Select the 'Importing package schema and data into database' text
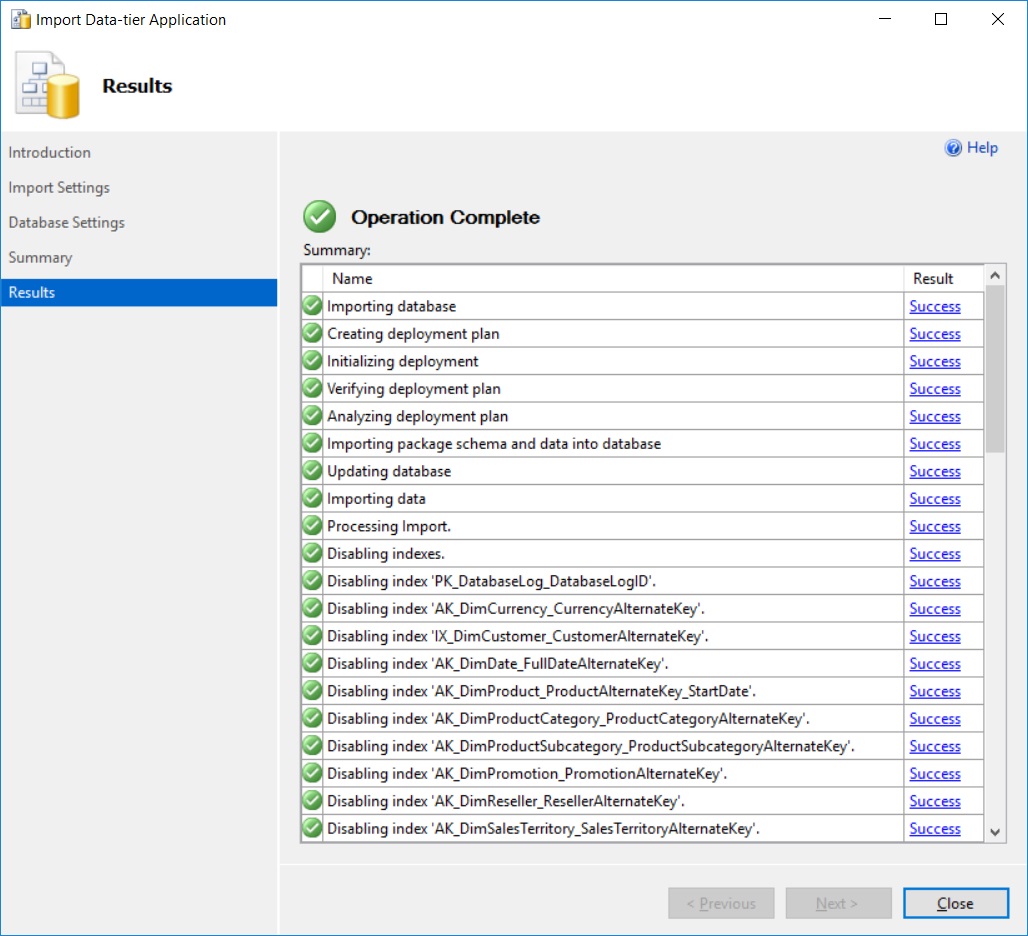Image resolution: width=1028 pixels, height=936 pixels. [494, 444]
